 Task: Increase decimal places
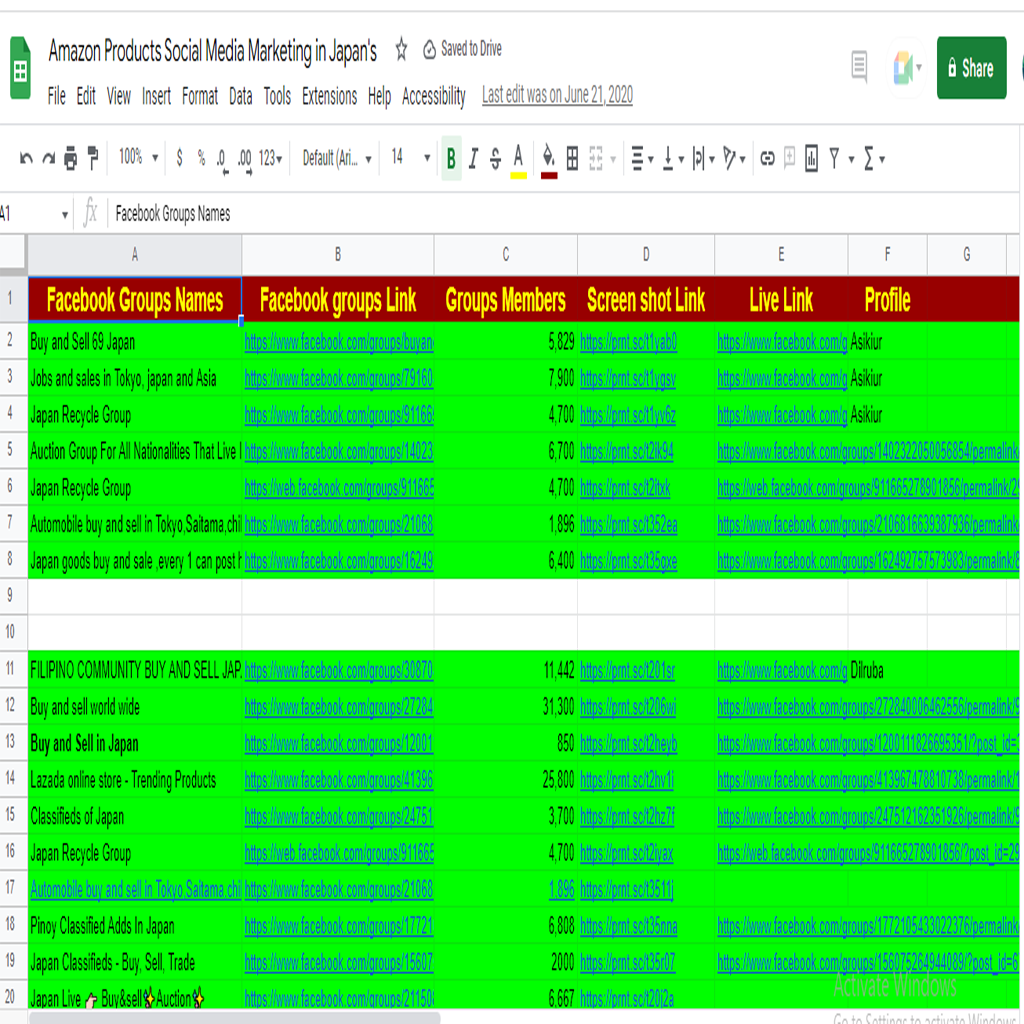click(244, 159)
